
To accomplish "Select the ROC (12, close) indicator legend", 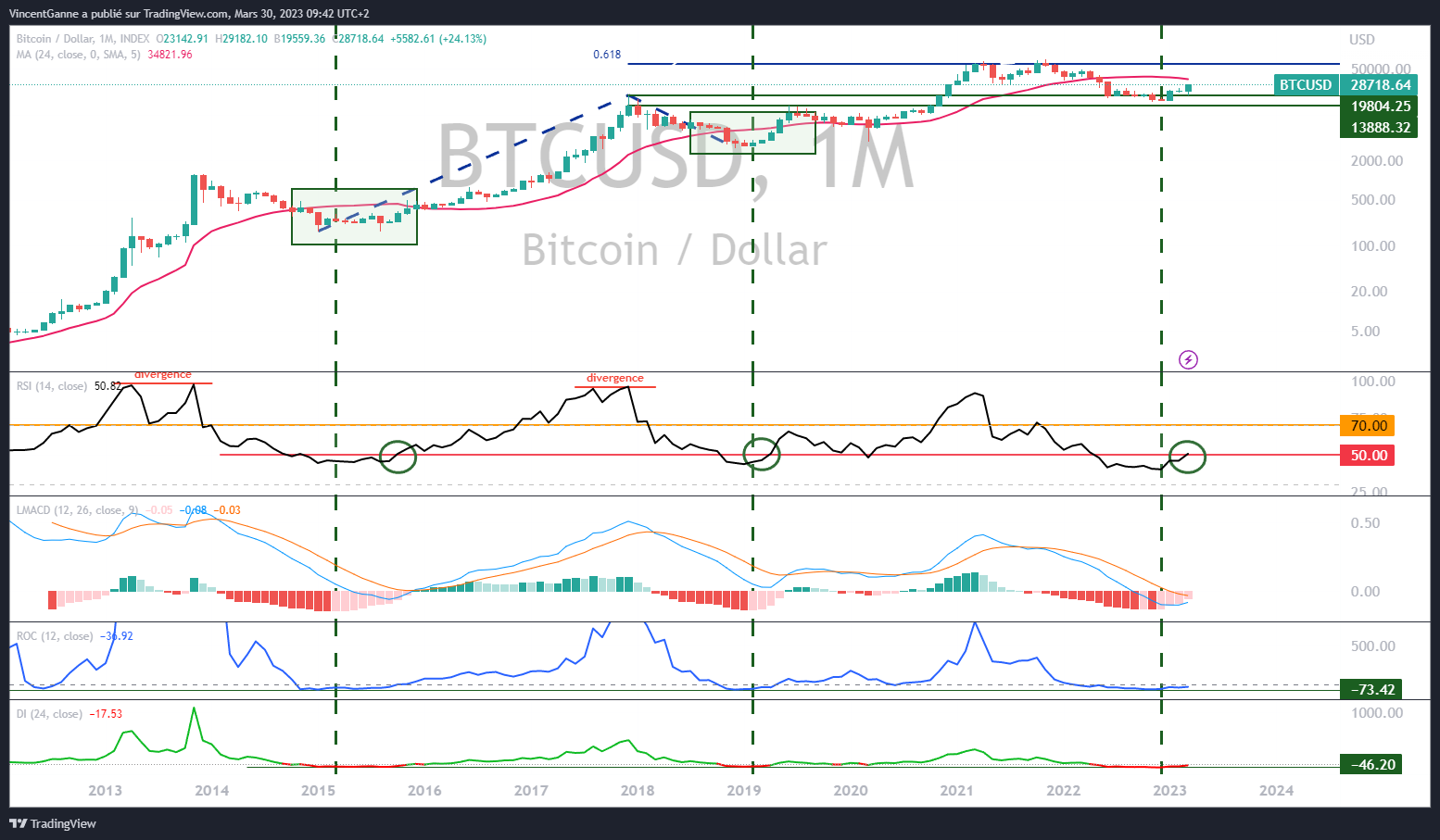I will point(55,636).
